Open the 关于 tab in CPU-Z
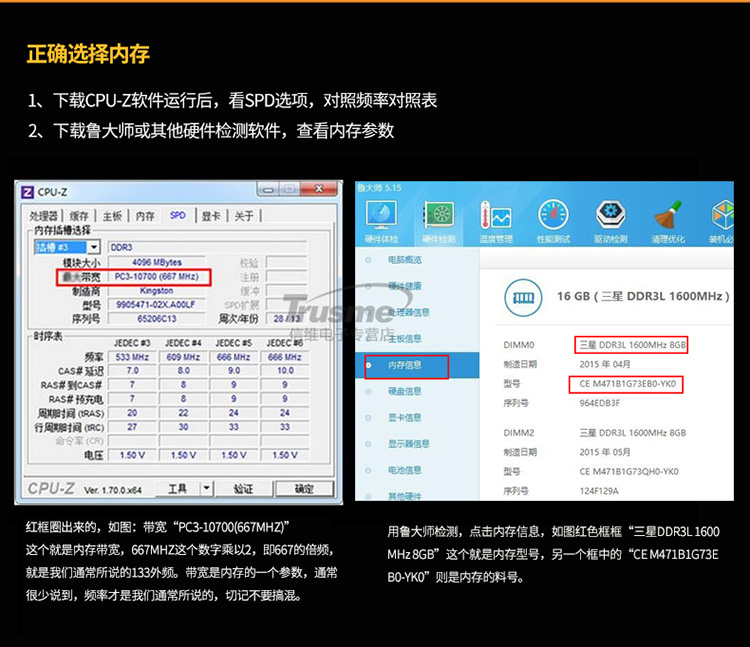The image size is (750, 647). (x=244, y=216)
